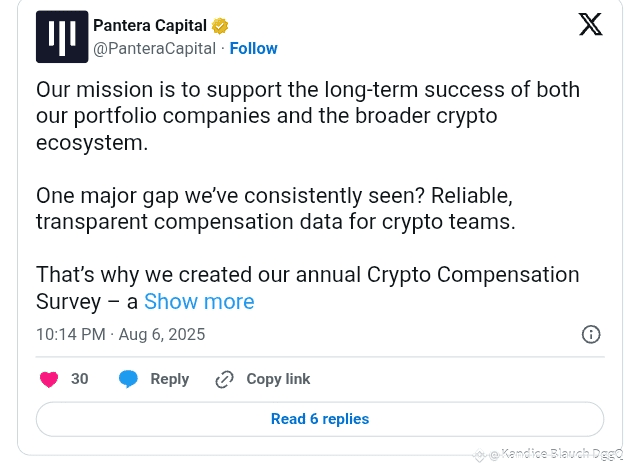This screenshot has width=631, height=472.
Task: Click the watermark logo beside Kandice Blauch
Action: tap(479, 455)
